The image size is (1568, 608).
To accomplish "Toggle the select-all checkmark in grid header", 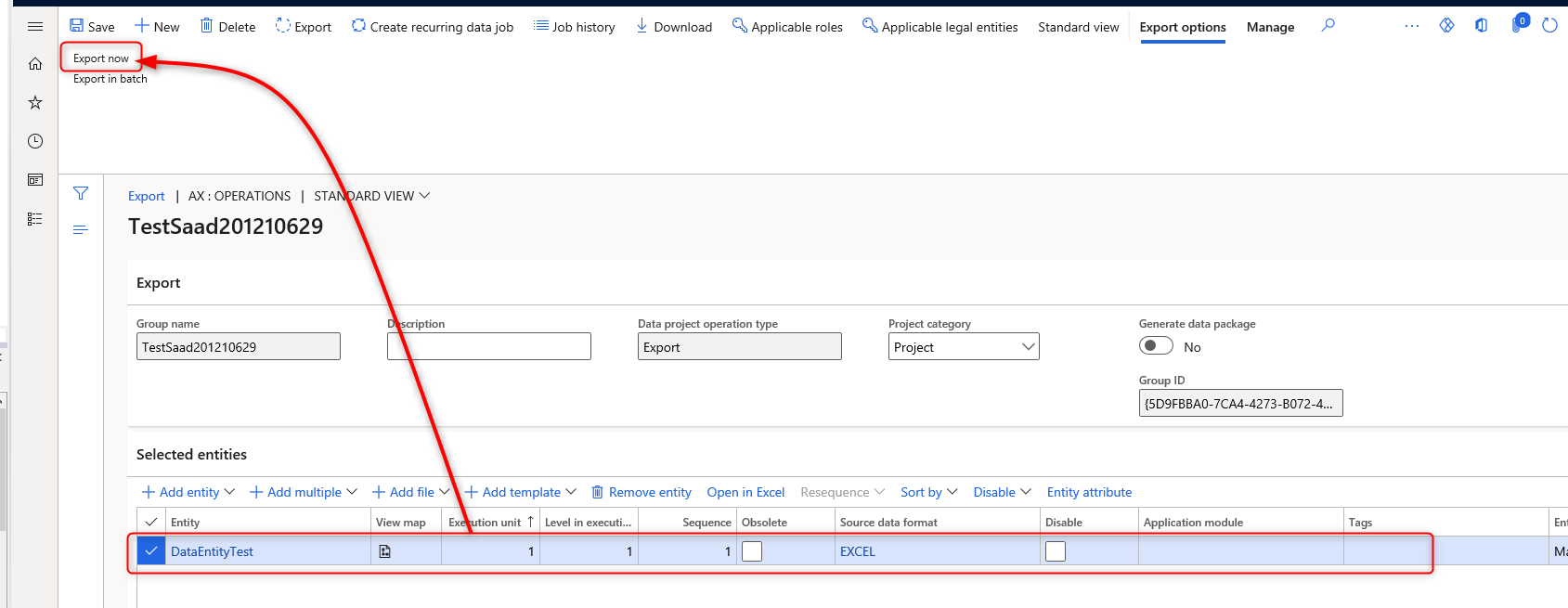I will [x=151, y=522].
